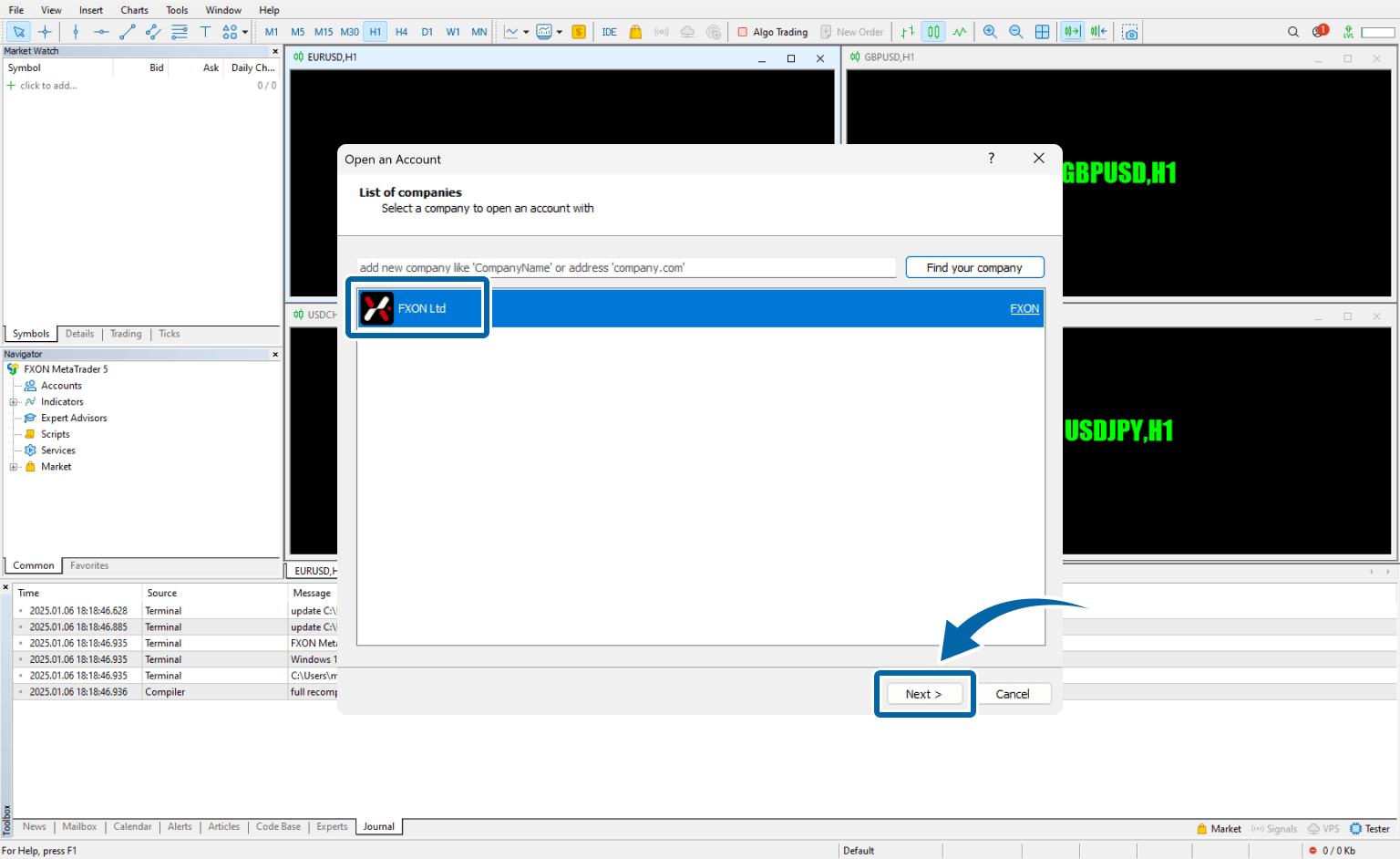Open the Experts tab in Toolbox
This screenshot has height=859, width=1400.
332,827
